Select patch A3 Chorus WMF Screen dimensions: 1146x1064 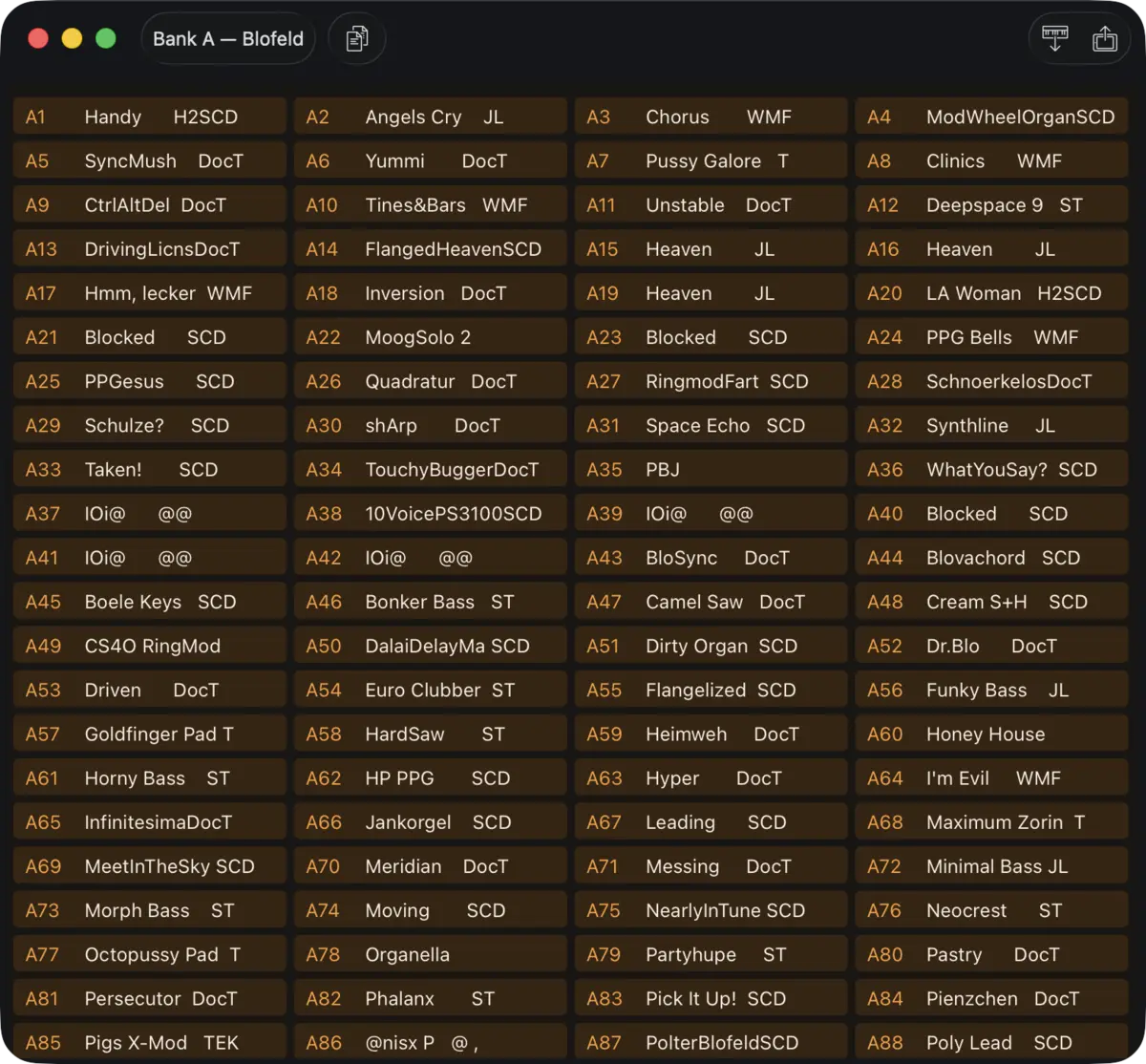click(711, 117)
